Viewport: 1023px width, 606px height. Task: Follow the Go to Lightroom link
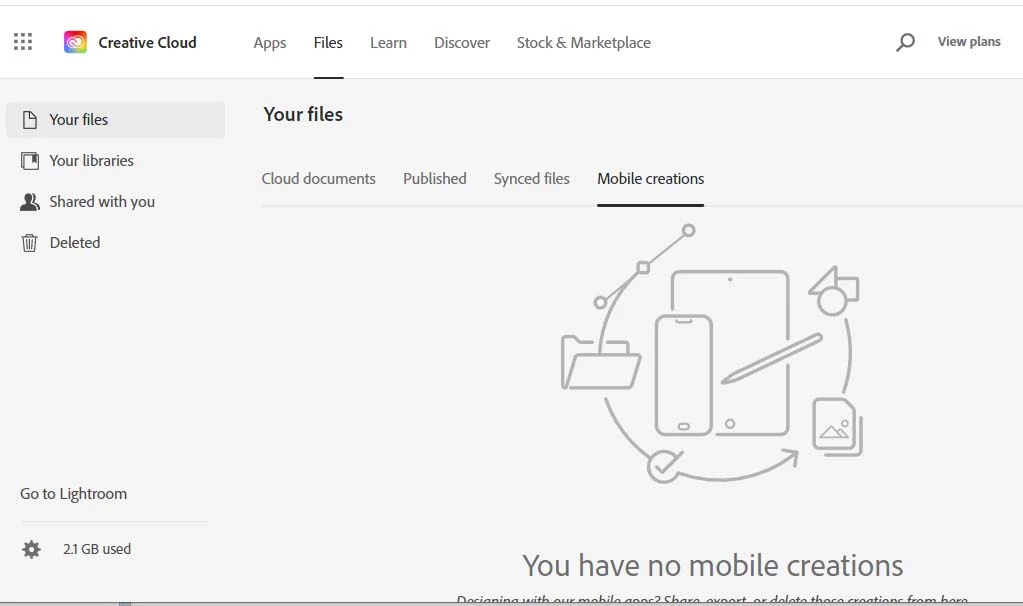point(74,494)
